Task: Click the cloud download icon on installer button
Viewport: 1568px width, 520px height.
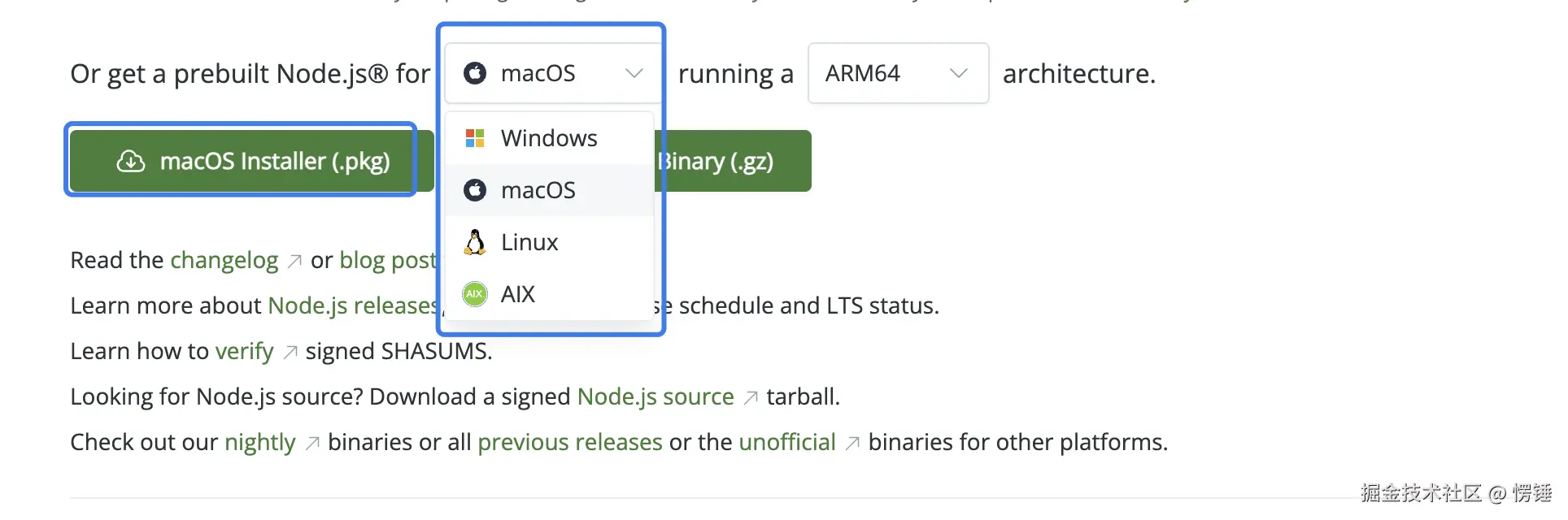Action: (x=131, y=162)
